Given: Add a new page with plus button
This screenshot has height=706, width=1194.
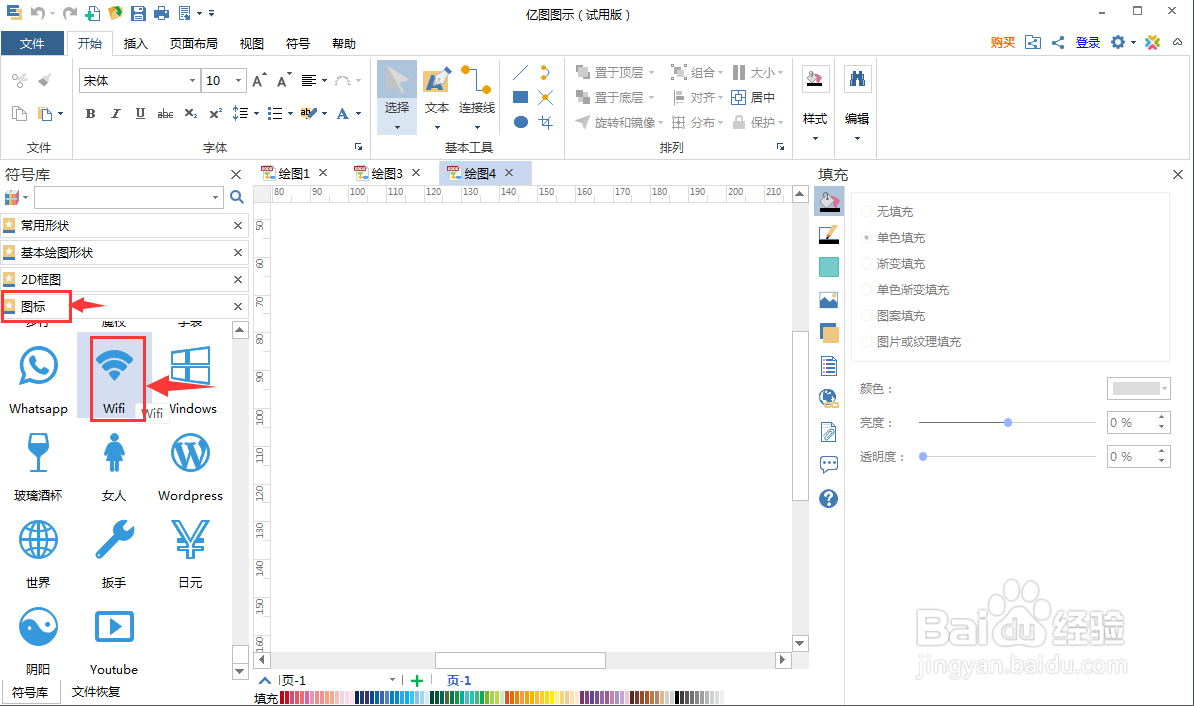Looking at the screenshot, I should (x=417, y=680).
